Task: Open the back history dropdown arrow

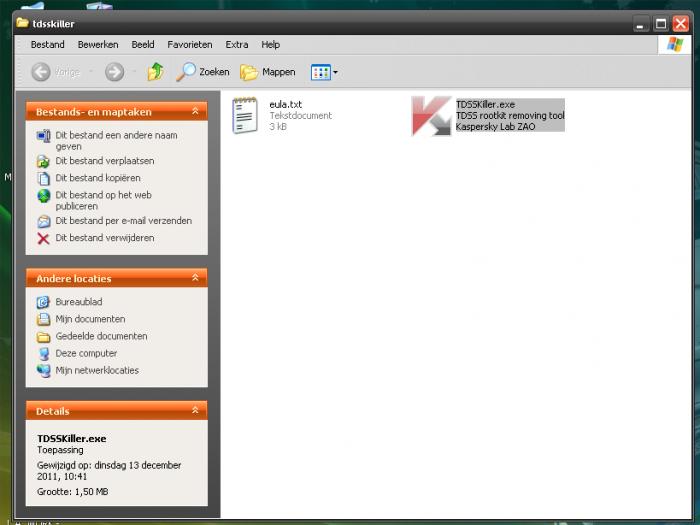Action: [91, 72]
